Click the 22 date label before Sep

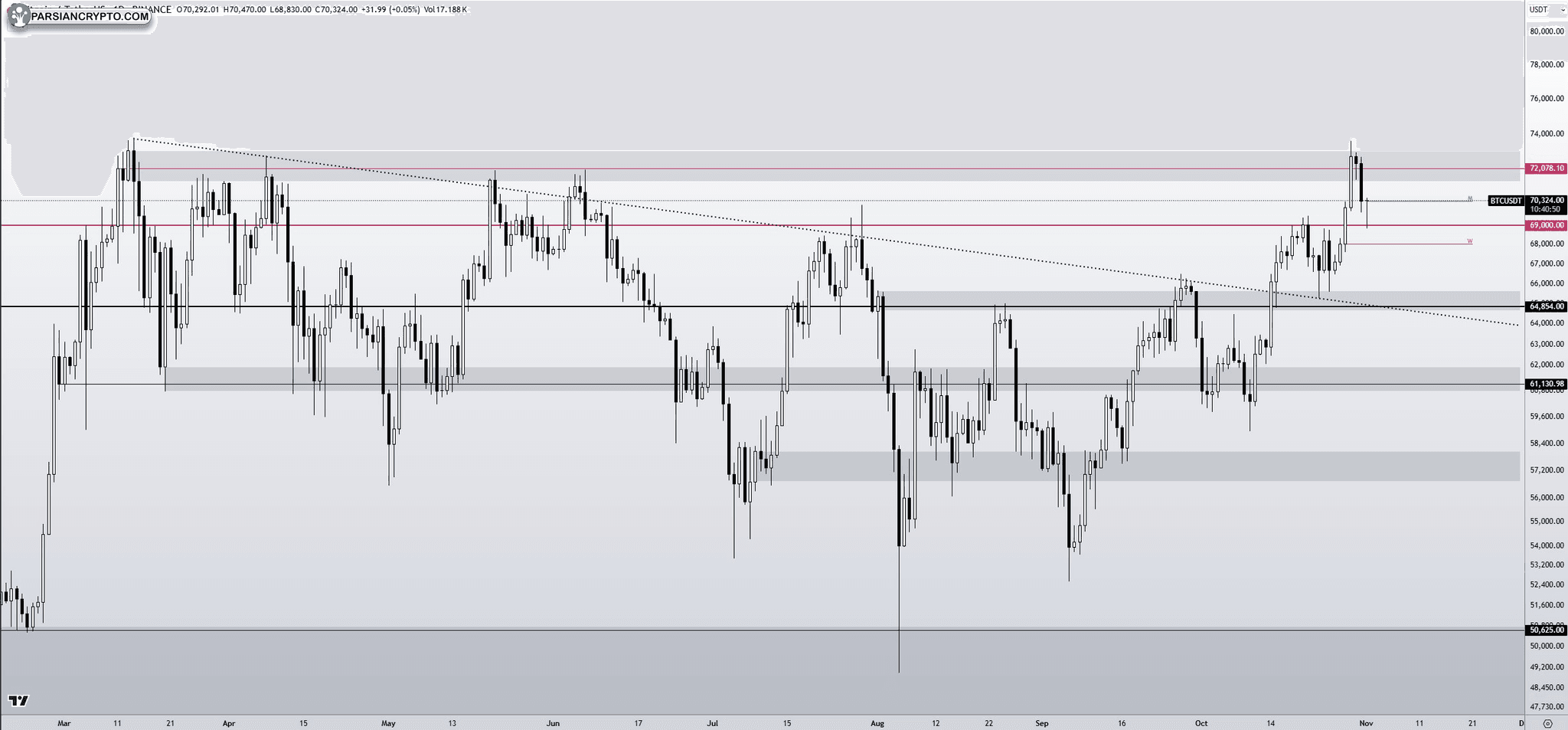[x=989, y=723]
